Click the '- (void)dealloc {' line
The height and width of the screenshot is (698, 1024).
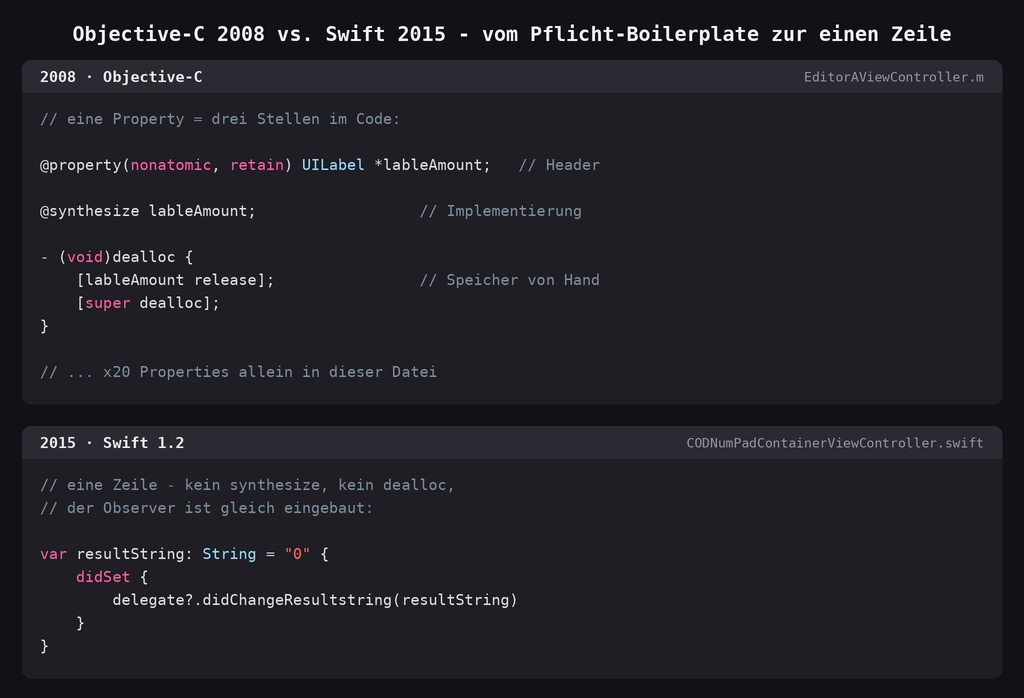[x=116, y=257]
